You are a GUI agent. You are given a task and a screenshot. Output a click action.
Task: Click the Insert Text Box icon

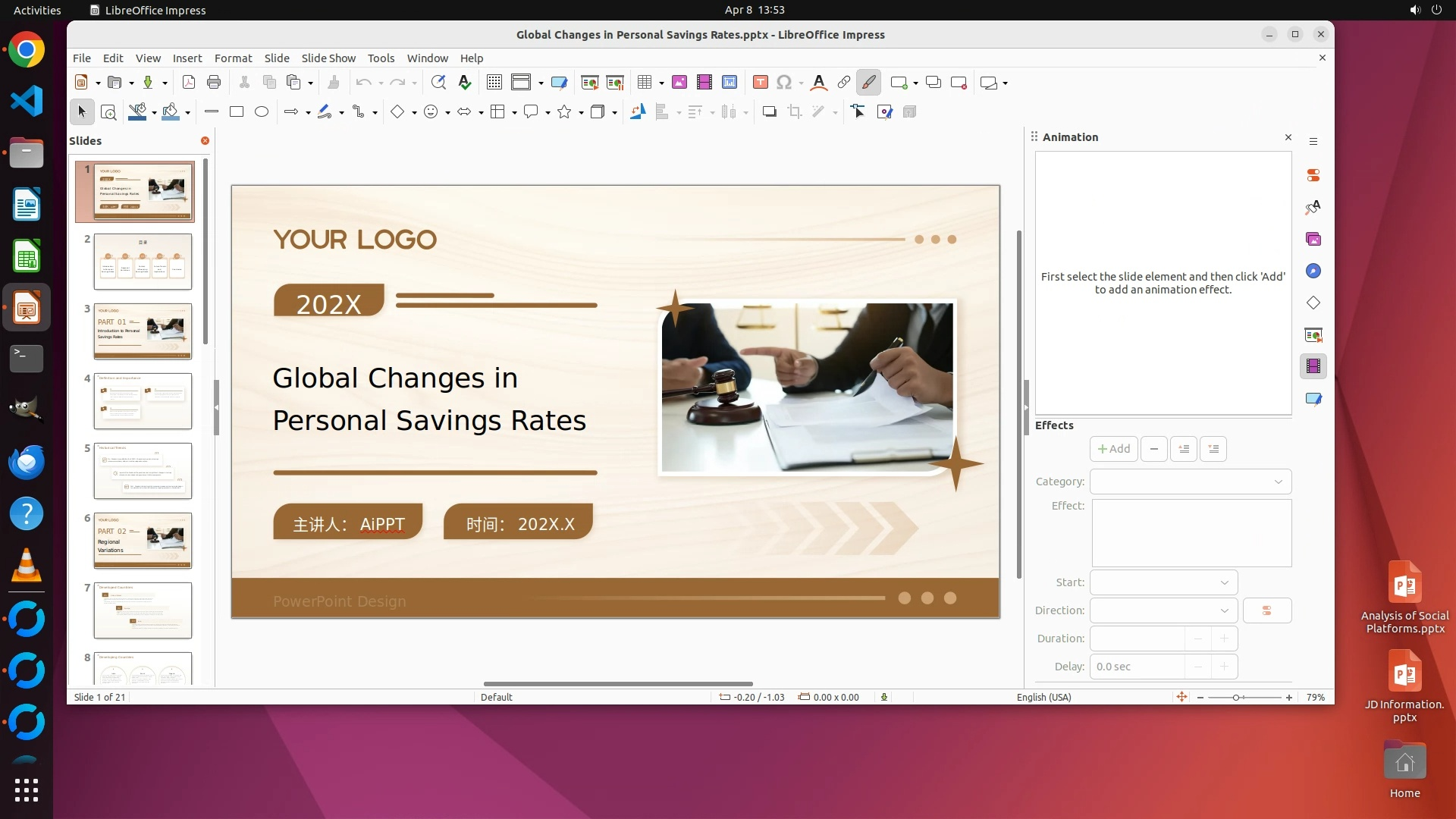[x=761, y=83]
